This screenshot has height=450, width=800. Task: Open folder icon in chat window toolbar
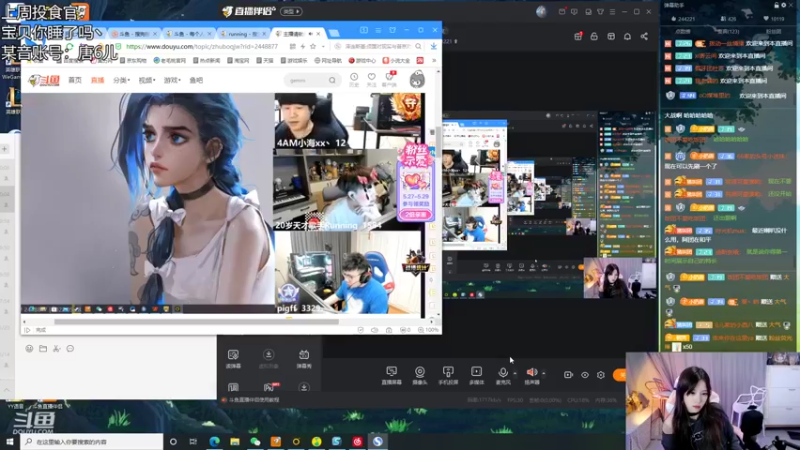pos(43,348)
